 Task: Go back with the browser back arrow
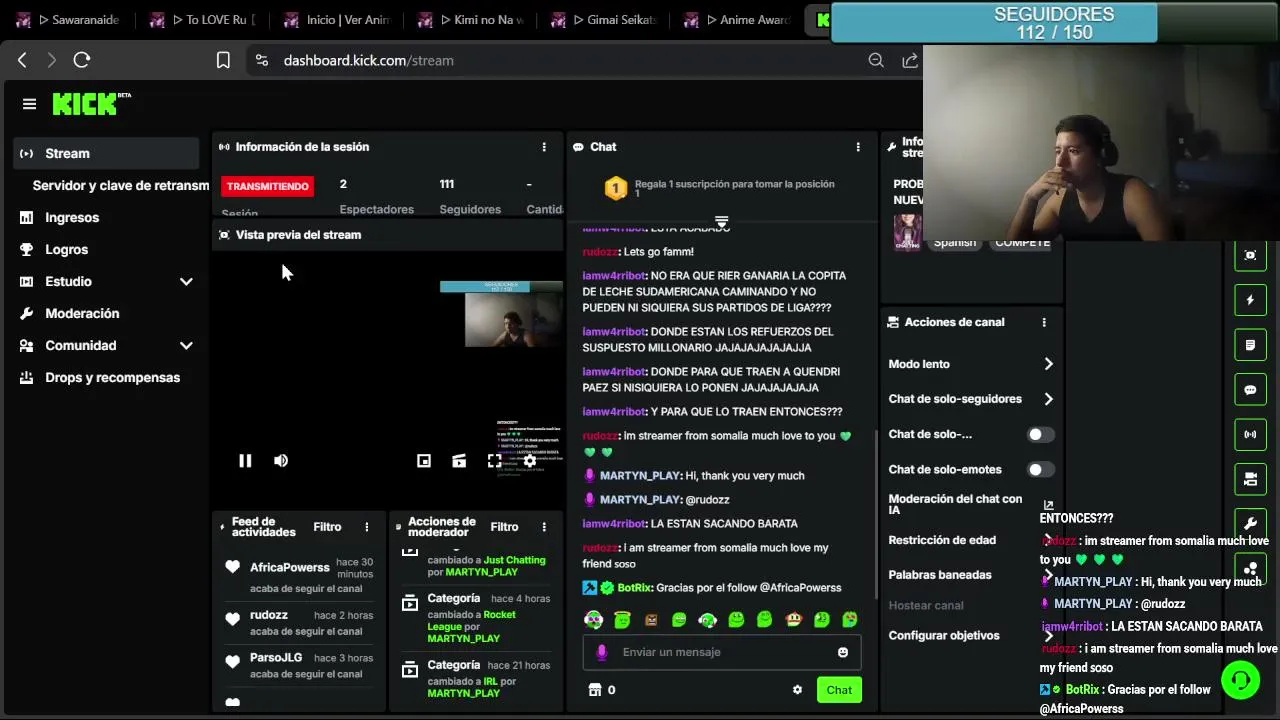coord(22,60)
